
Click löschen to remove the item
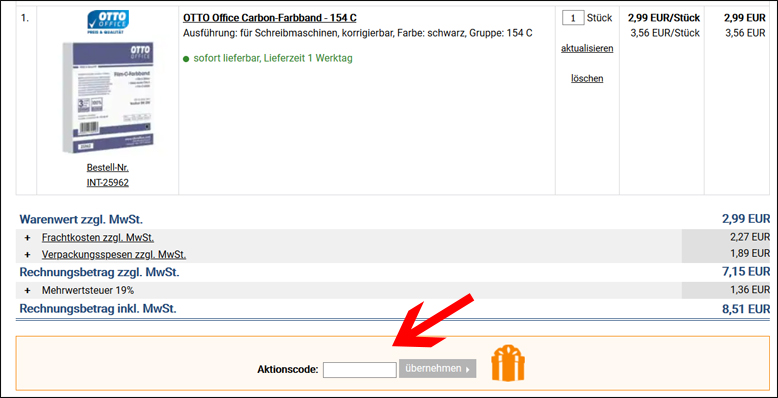(587, 78)
